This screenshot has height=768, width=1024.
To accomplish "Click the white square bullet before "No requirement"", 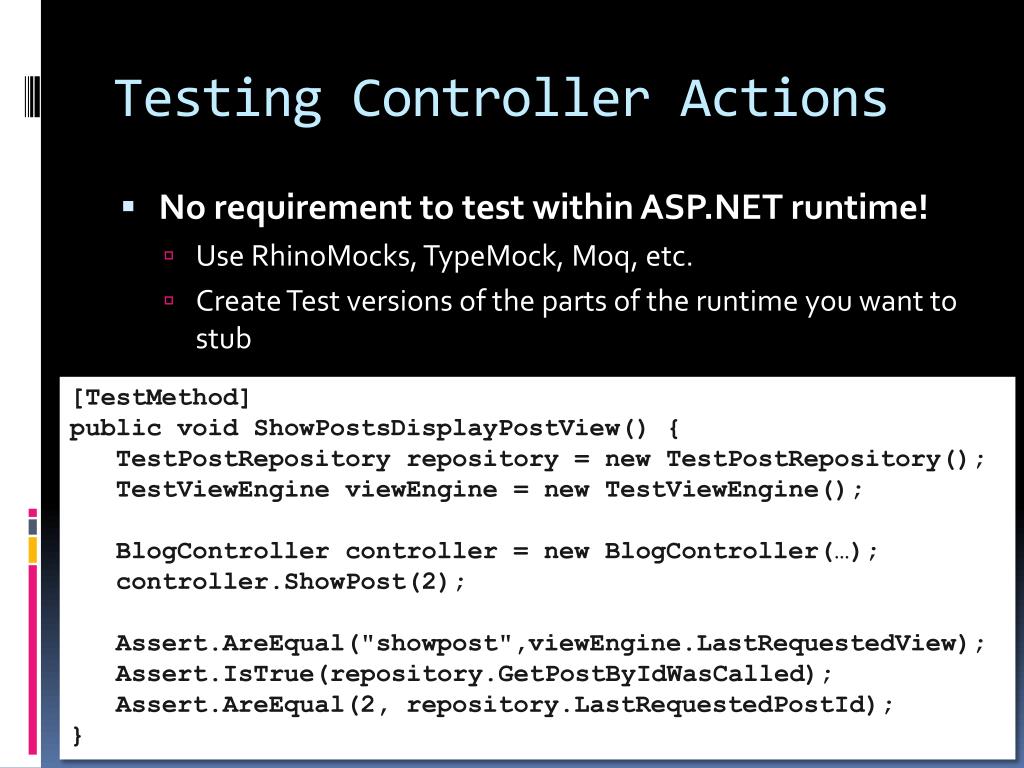I will (128, 208).
